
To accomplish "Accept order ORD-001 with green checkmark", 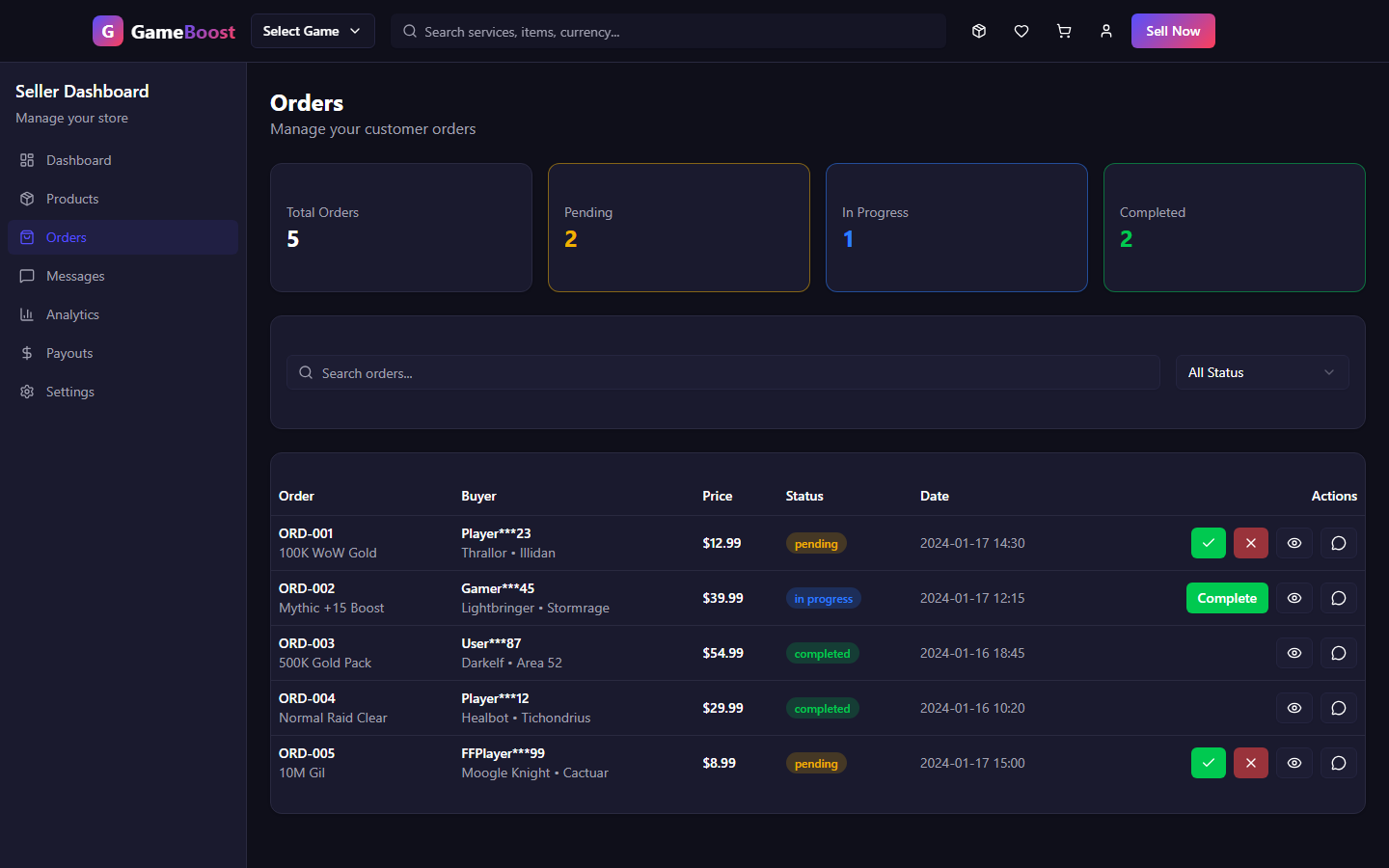I will click(1209, 543).
